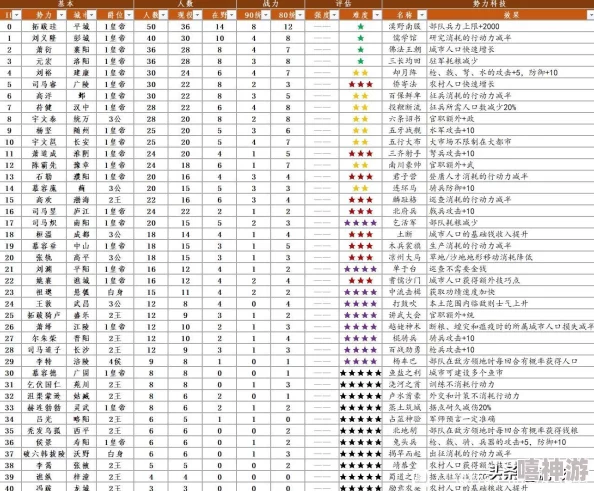Click the effect cell 骑兵防御+10
The height and width of the screenshot is (491, 594).
pyautogui.click(x=511, y=188)
